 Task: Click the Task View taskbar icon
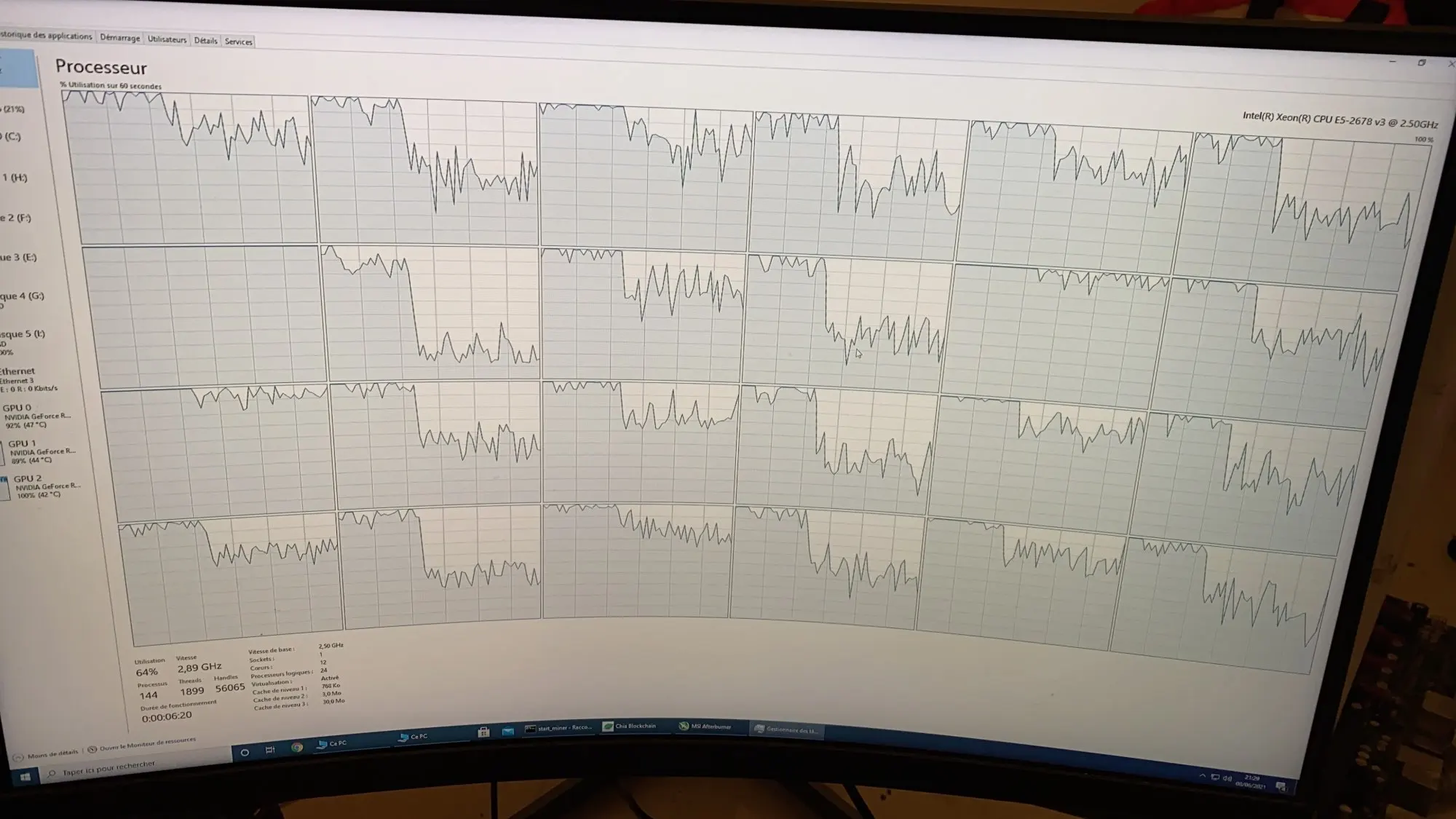270,750
